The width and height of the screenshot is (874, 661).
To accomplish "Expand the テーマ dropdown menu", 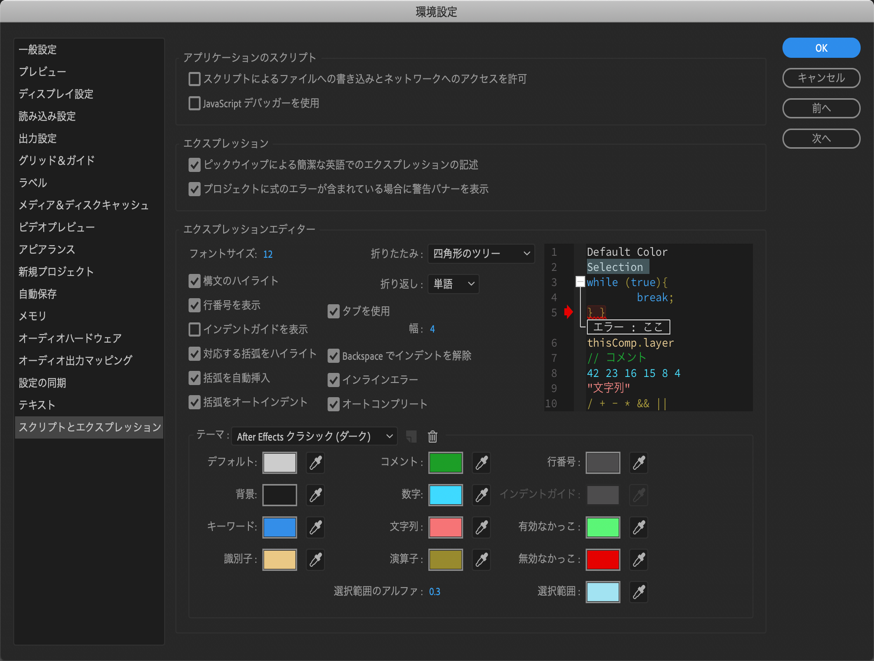I will pos(314,436).
